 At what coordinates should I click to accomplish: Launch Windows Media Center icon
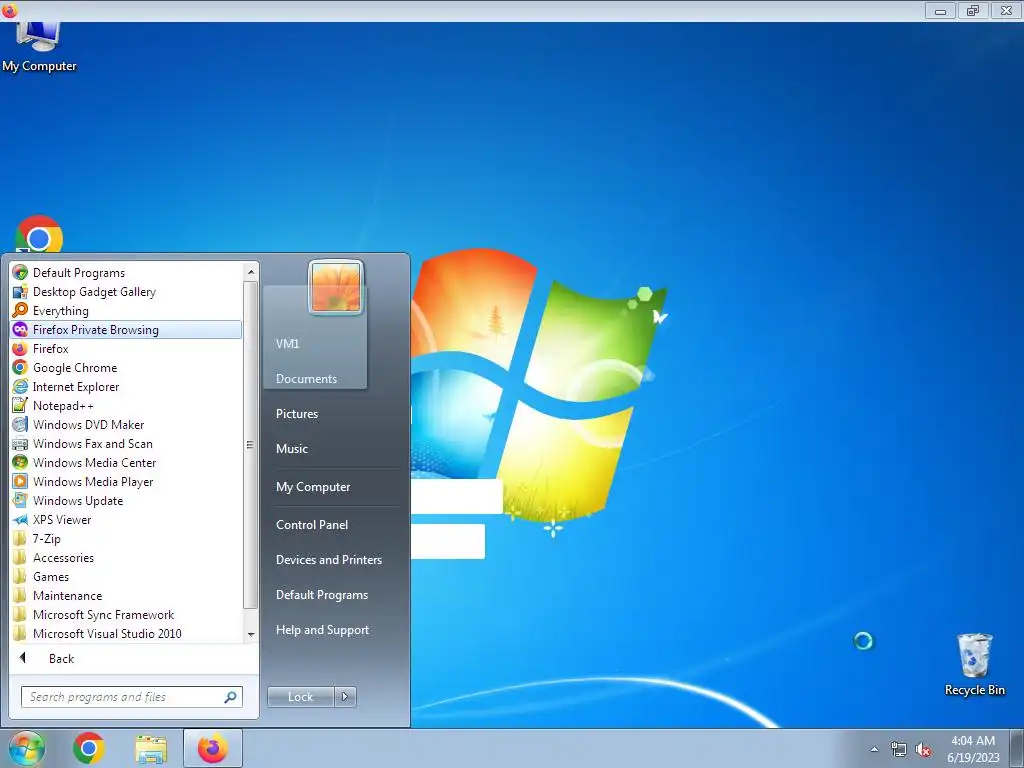[20, 462]
